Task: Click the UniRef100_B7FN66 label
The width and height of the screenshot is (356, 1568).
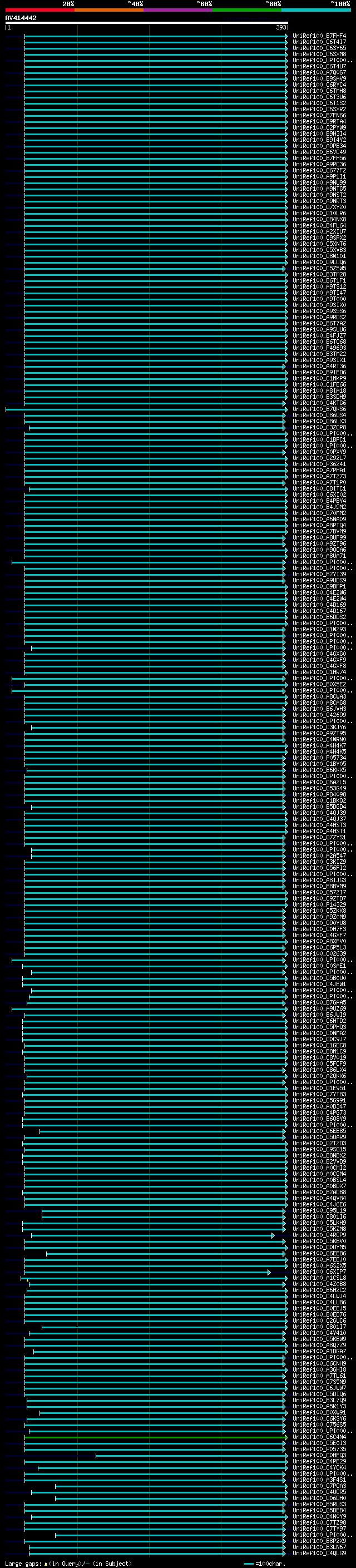Action: (x=319, y=116)
